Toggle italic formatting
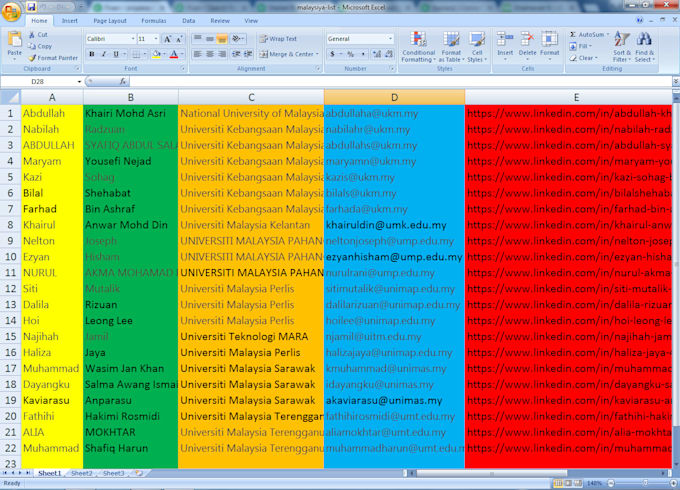680x490 pixels. coord(103,54)
